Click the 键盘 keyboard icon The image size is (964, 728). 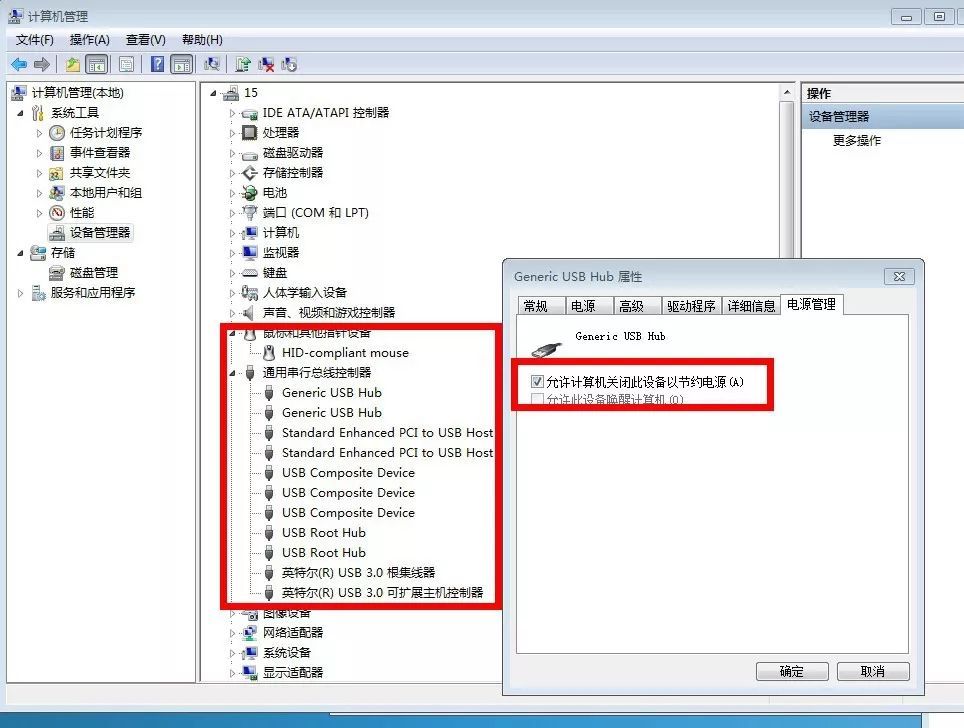[x=249, y=273]
